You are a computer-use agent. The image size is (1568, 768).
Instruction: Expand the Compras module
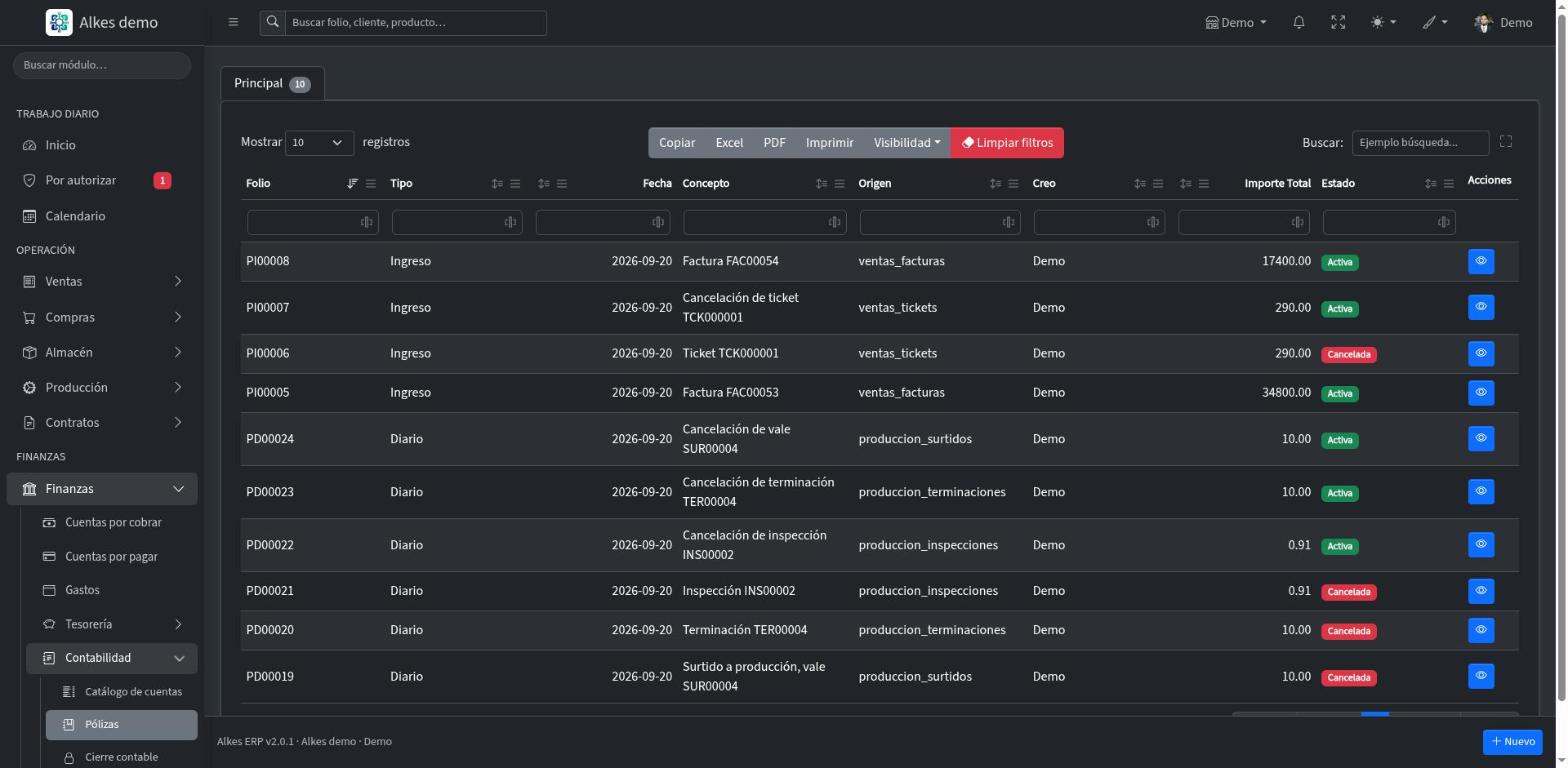click(x=102, y=317)
